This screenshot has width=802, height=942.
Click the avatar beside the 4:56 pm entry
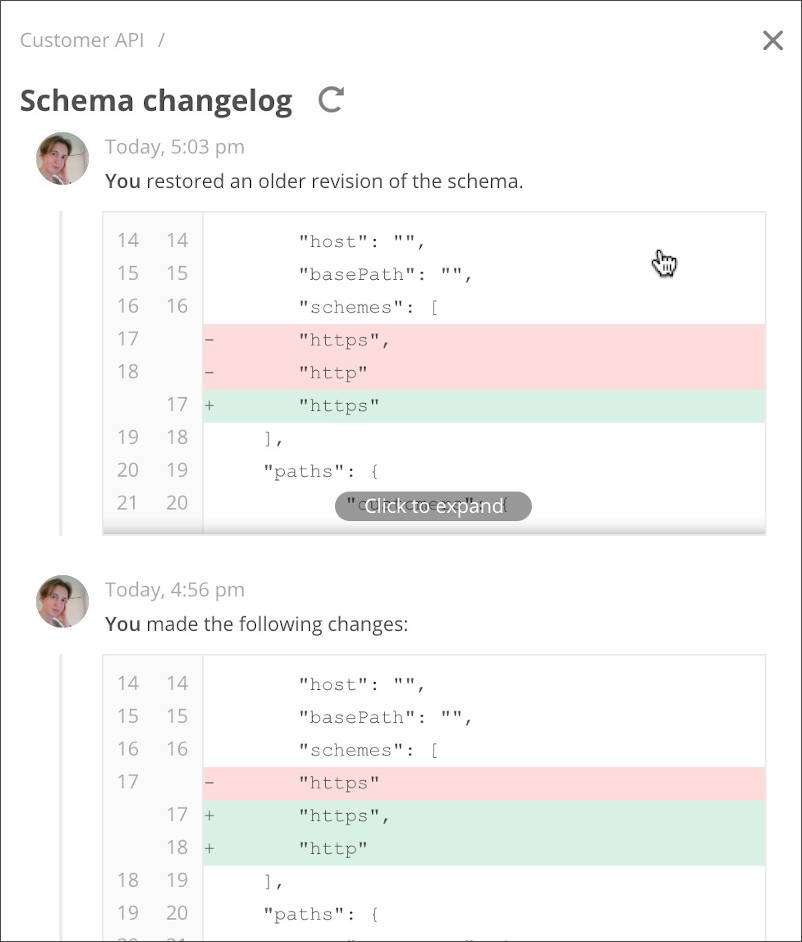[x=62, y=601]
